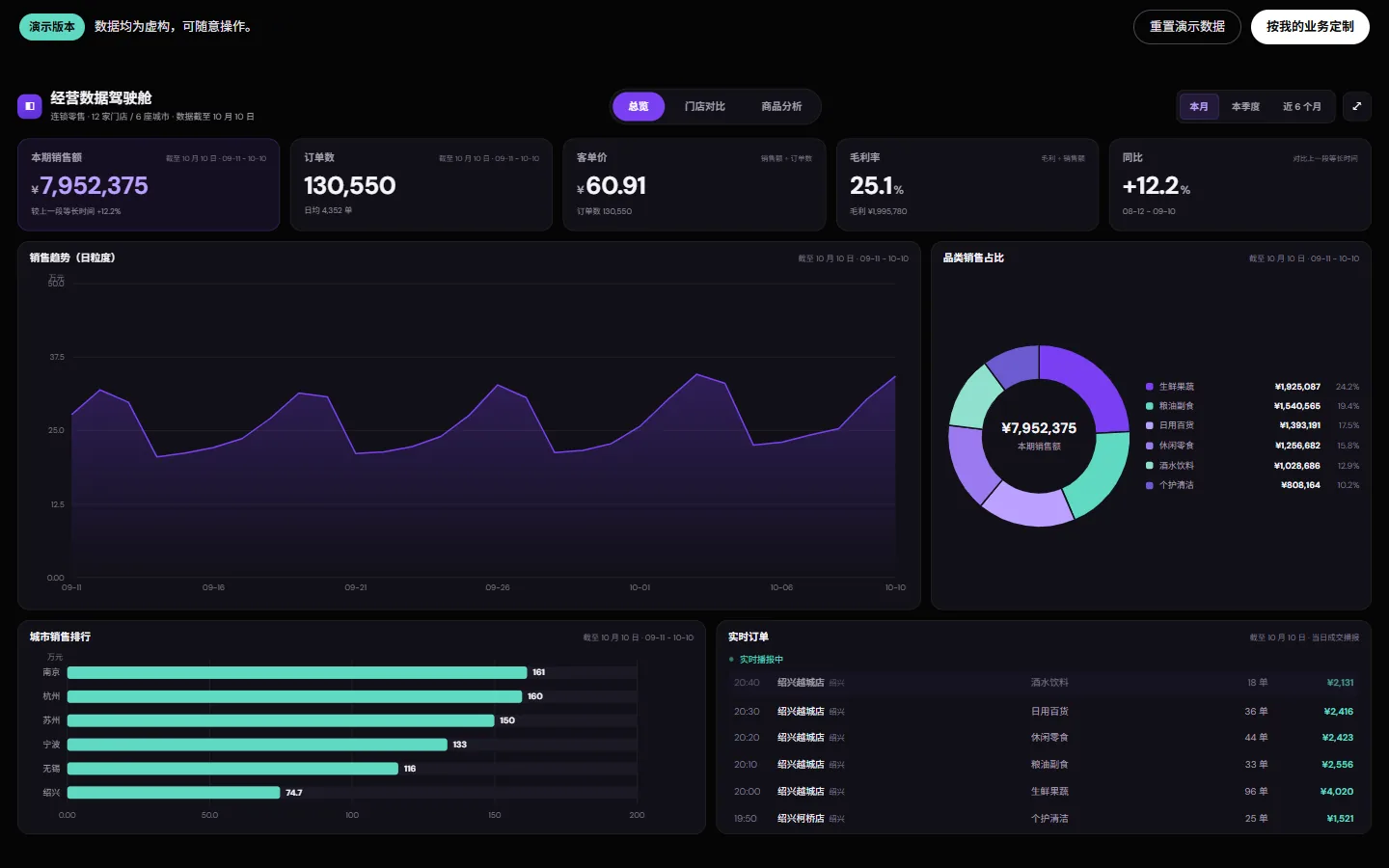Select the 20:20 休闲零食 order row
The height and width of the screenshot is (868, 1389).
coord(1044,738)
